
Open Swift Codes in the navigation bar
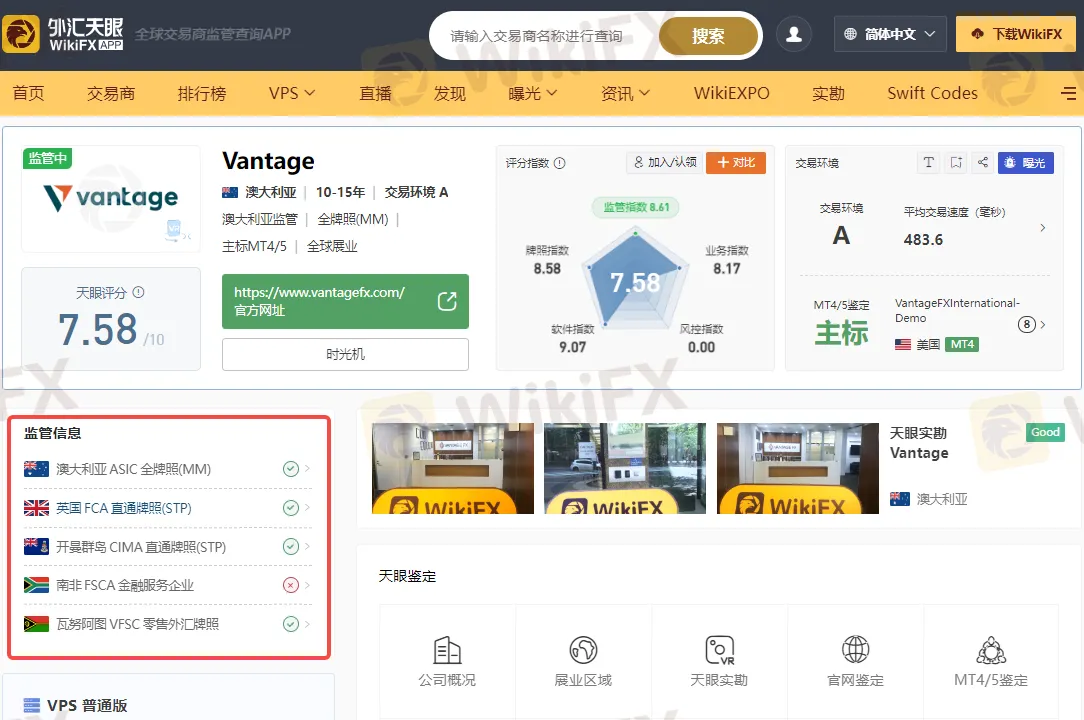932,93
